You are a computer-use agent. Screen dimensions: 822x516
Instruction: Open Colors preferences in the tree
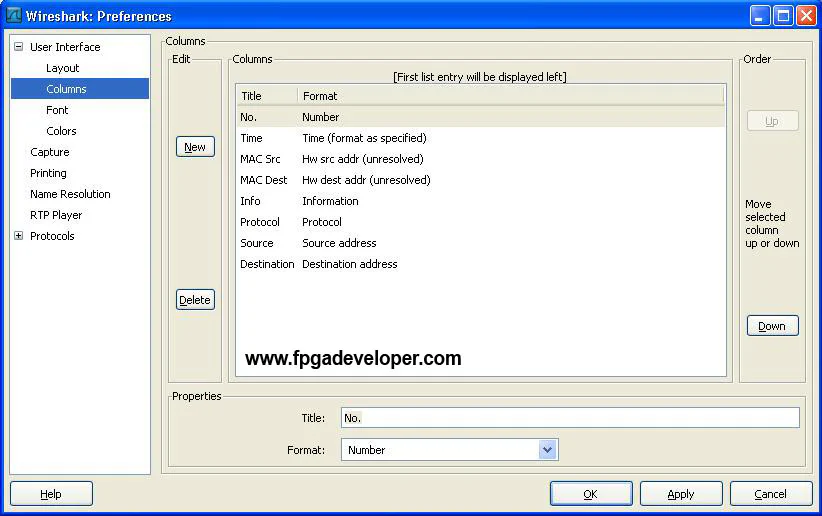[61, 131]
